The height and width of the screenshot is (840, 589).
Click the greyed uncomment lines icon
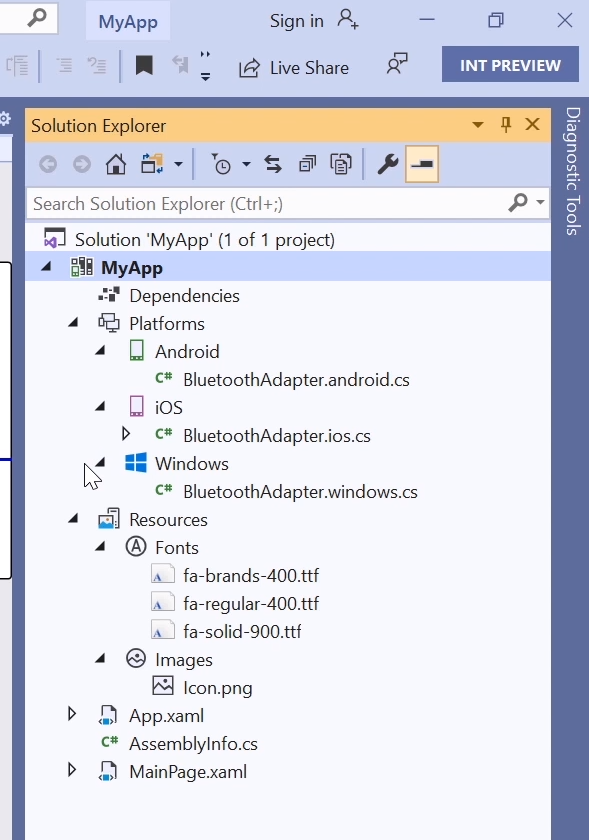click(97, 66)
